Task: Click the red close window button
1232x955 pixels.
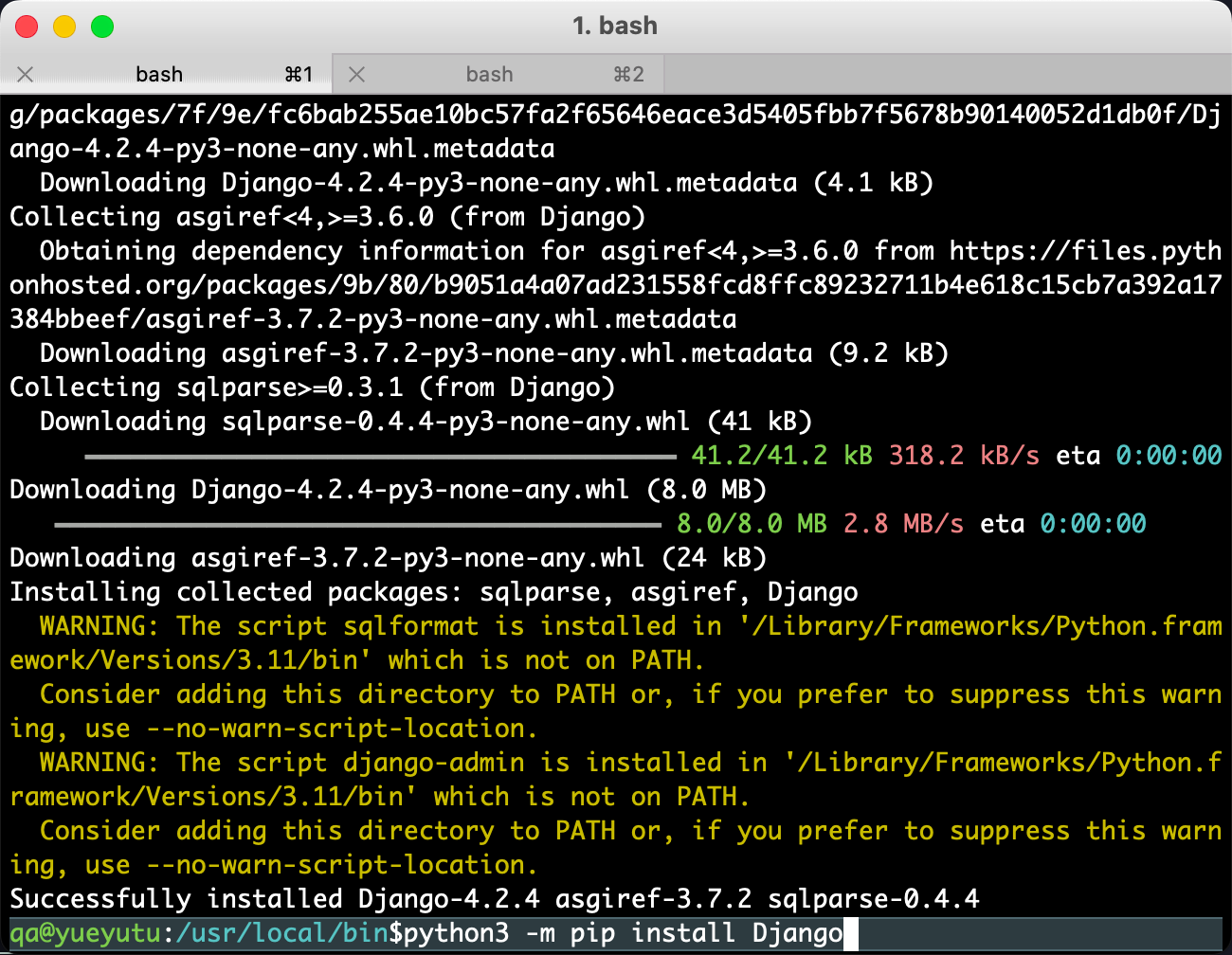Action: point(27,27)
